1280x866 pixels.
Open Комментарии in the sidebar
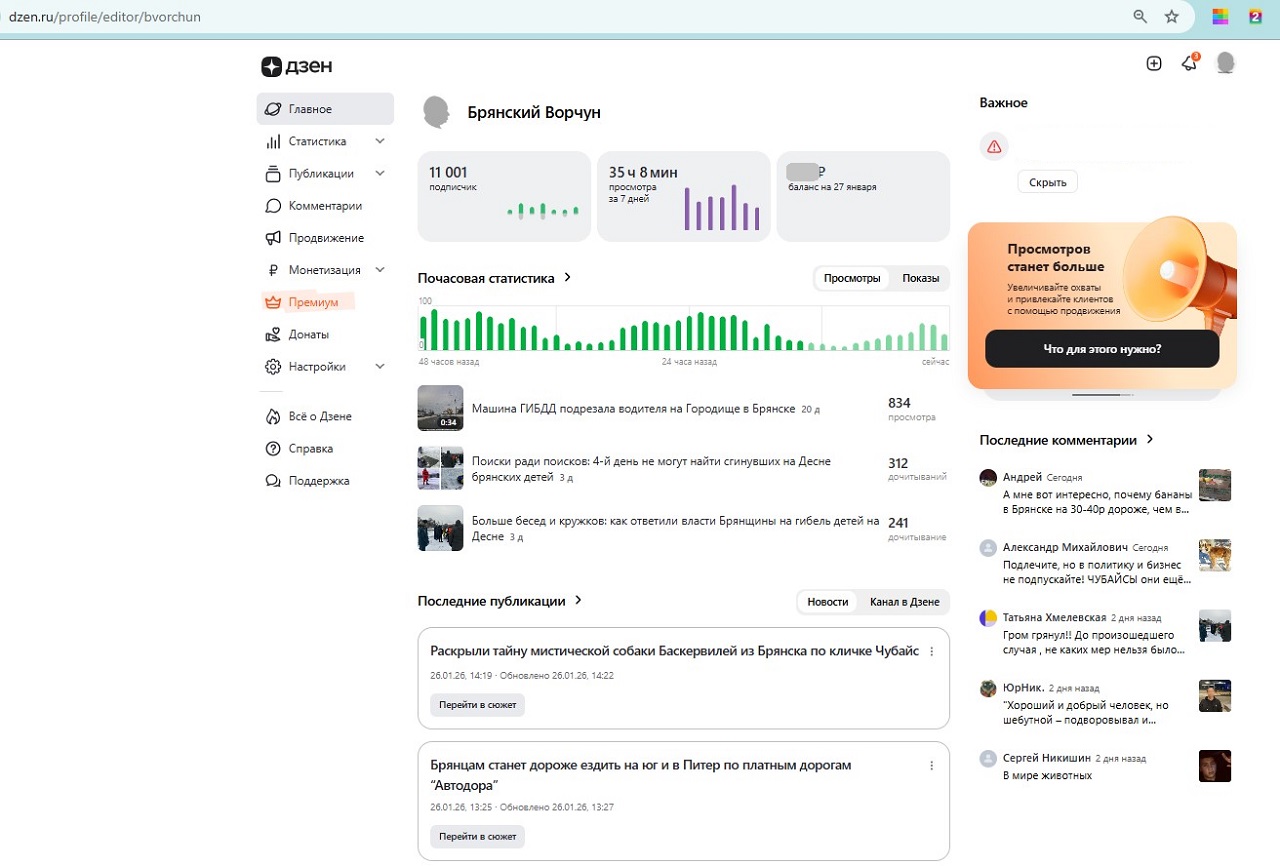click(324, 206)
